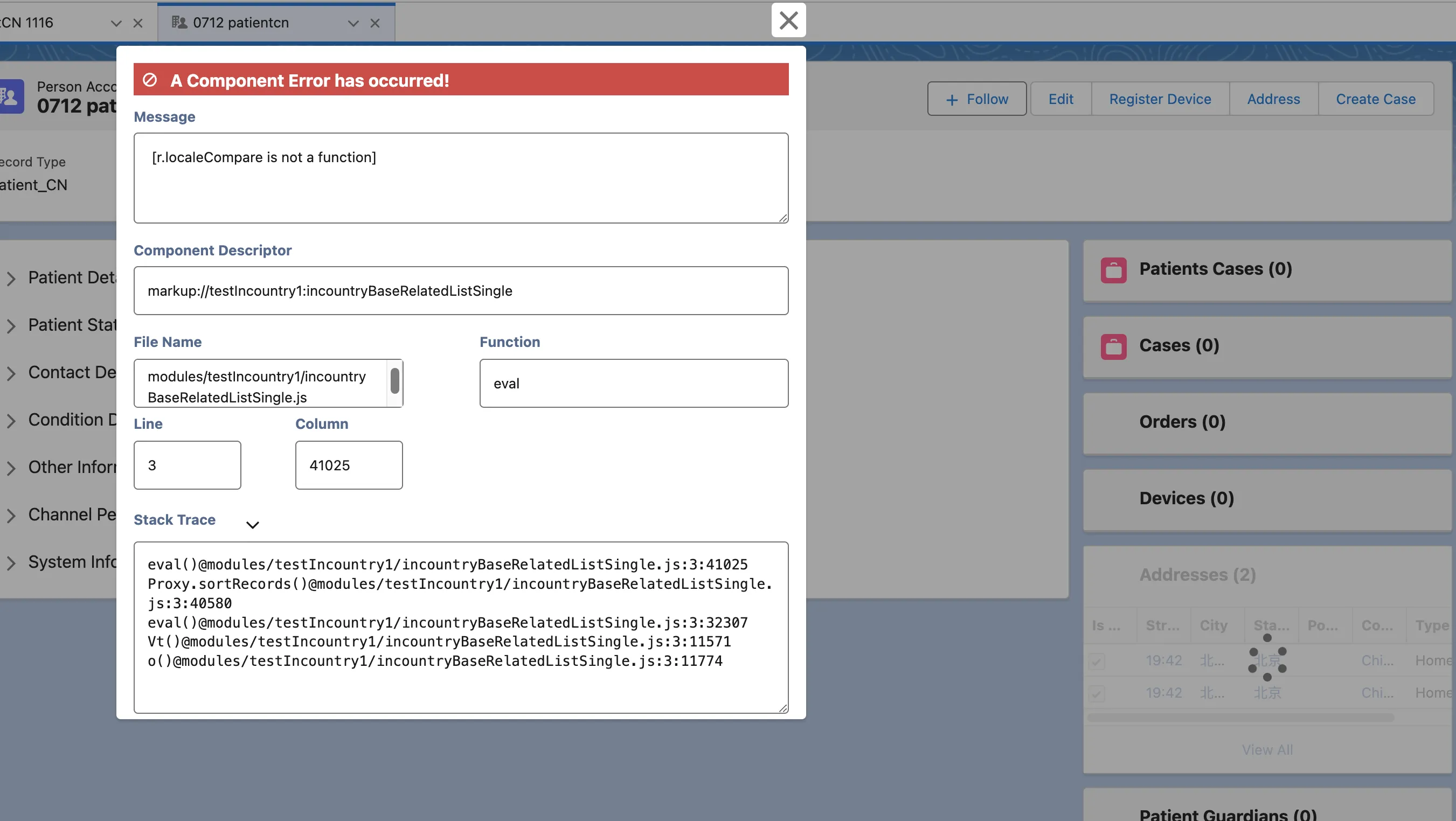Toggle first address row checkbox
Image resolution: width=1456 pixels, height=821 pixels.
(x=1097, y=660)
